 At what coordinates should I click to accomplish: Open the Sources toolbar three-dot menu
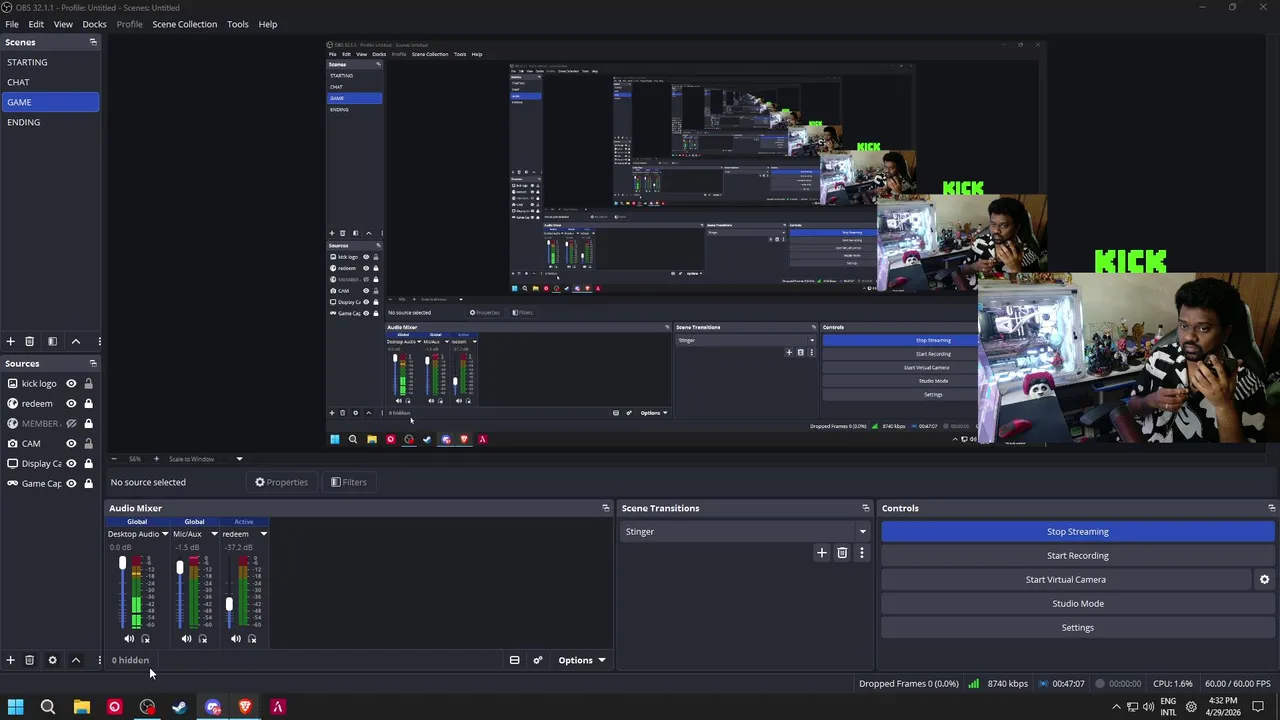click(99, 660)
